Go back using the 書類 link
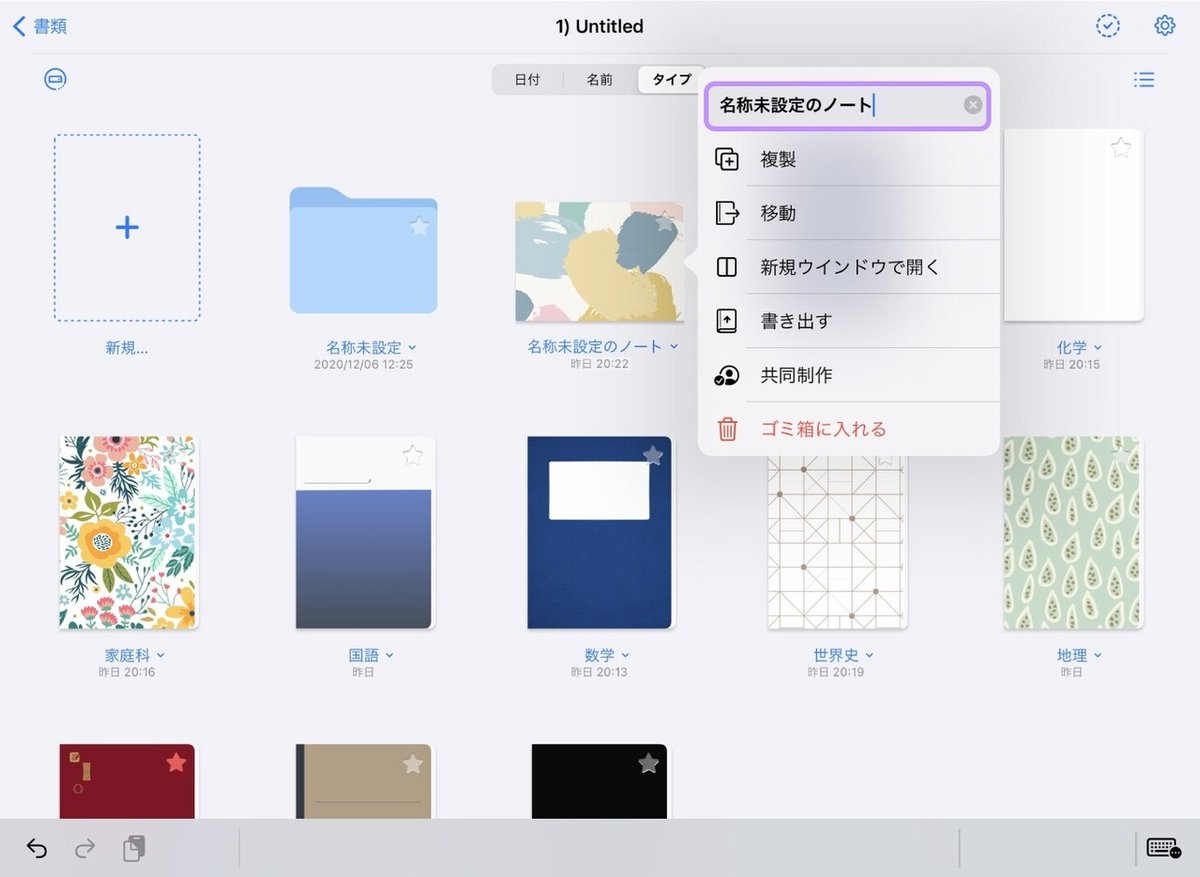The image size is (1200, 877). tap(38, 26)
